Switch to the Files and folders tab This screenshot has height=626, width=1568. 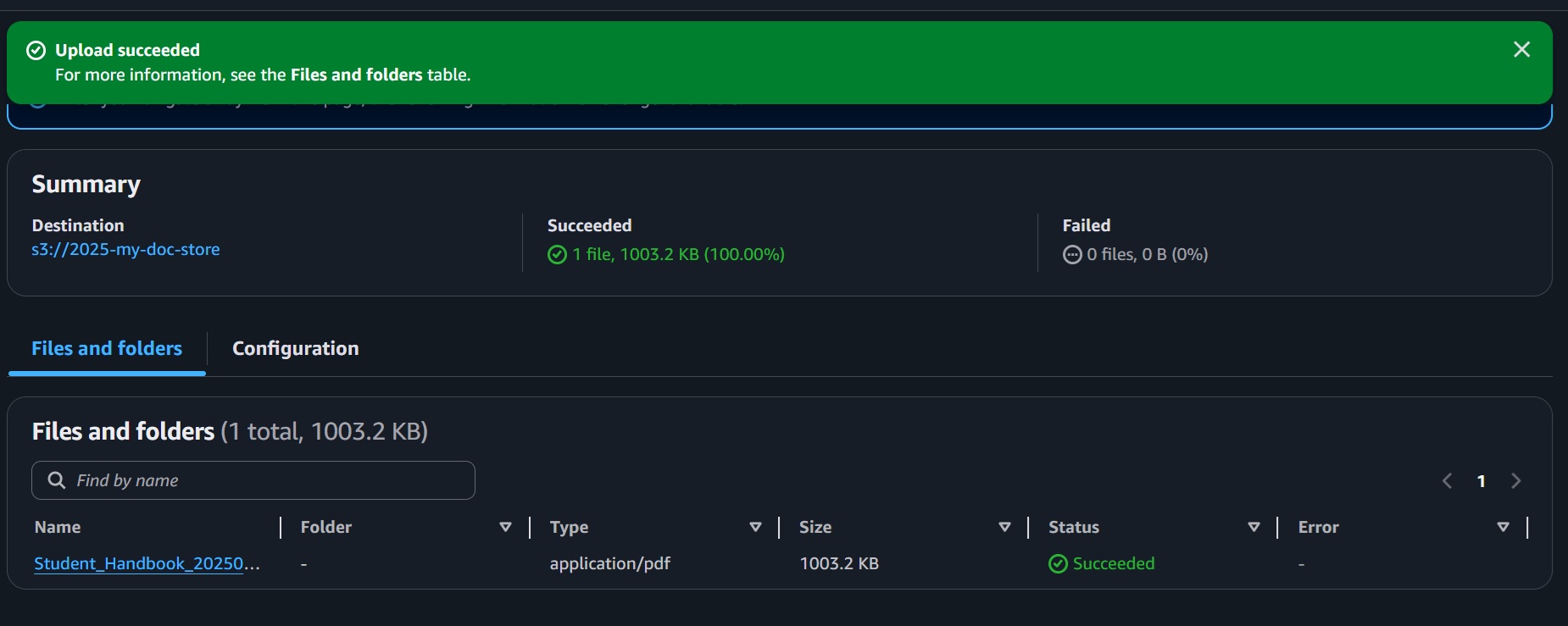pyautogui.click(x=107, y=348)
